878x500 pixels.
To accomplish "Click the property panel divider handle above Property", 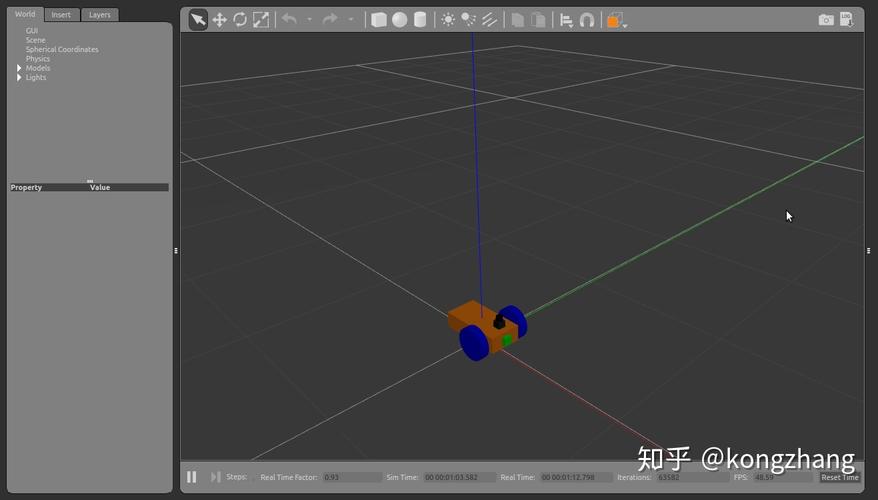I will click(90, 181).
